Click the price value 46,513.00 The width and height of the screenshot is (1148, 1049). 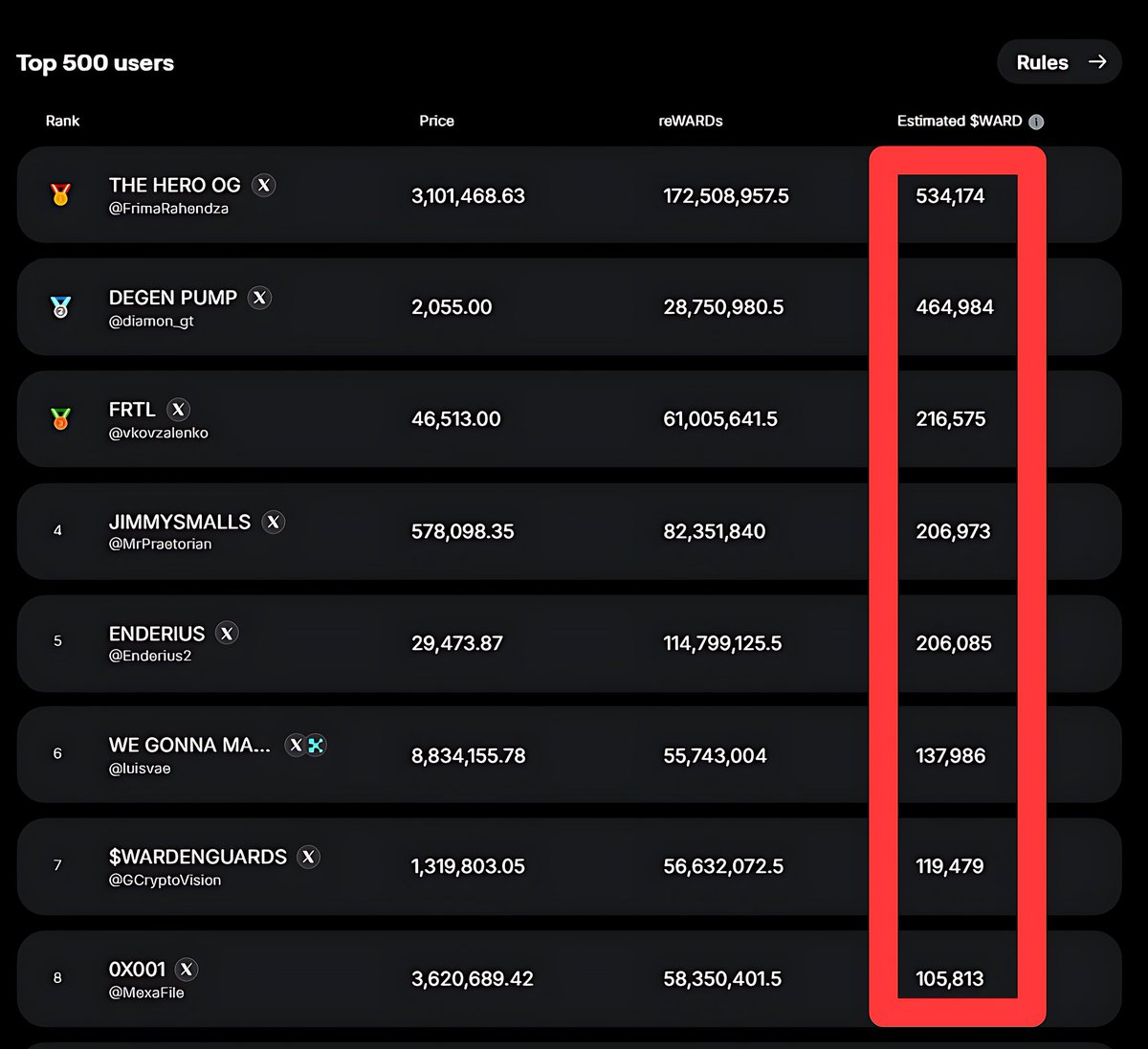point(456,419)
